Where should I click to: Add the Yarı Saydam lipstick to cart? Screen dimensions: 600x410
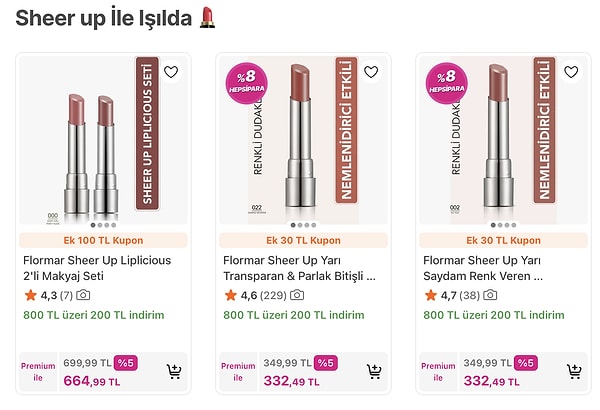[574, 372]
